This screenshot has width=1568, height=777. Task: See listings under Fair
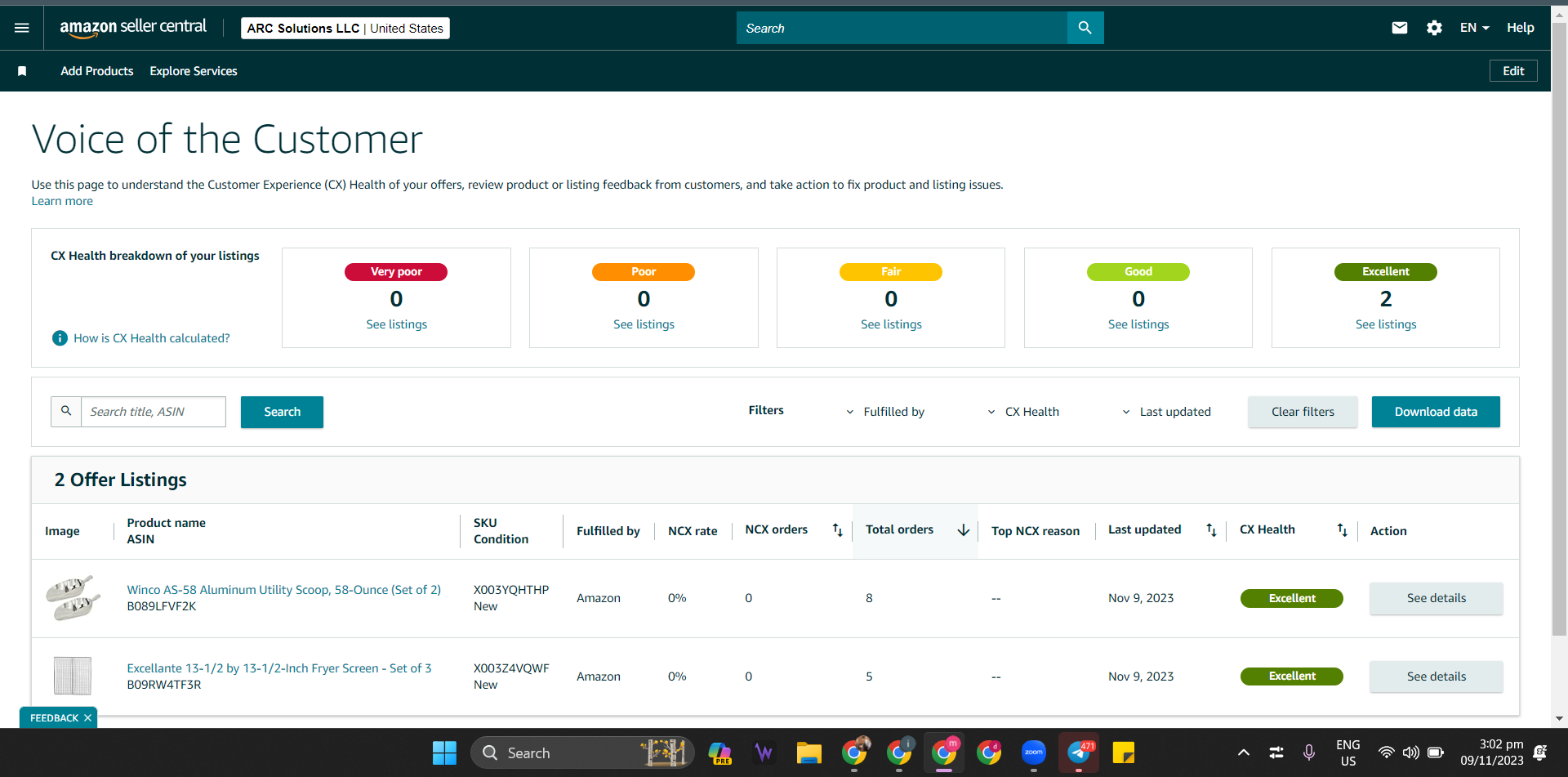pyautogui.click(x=891, y=324)
